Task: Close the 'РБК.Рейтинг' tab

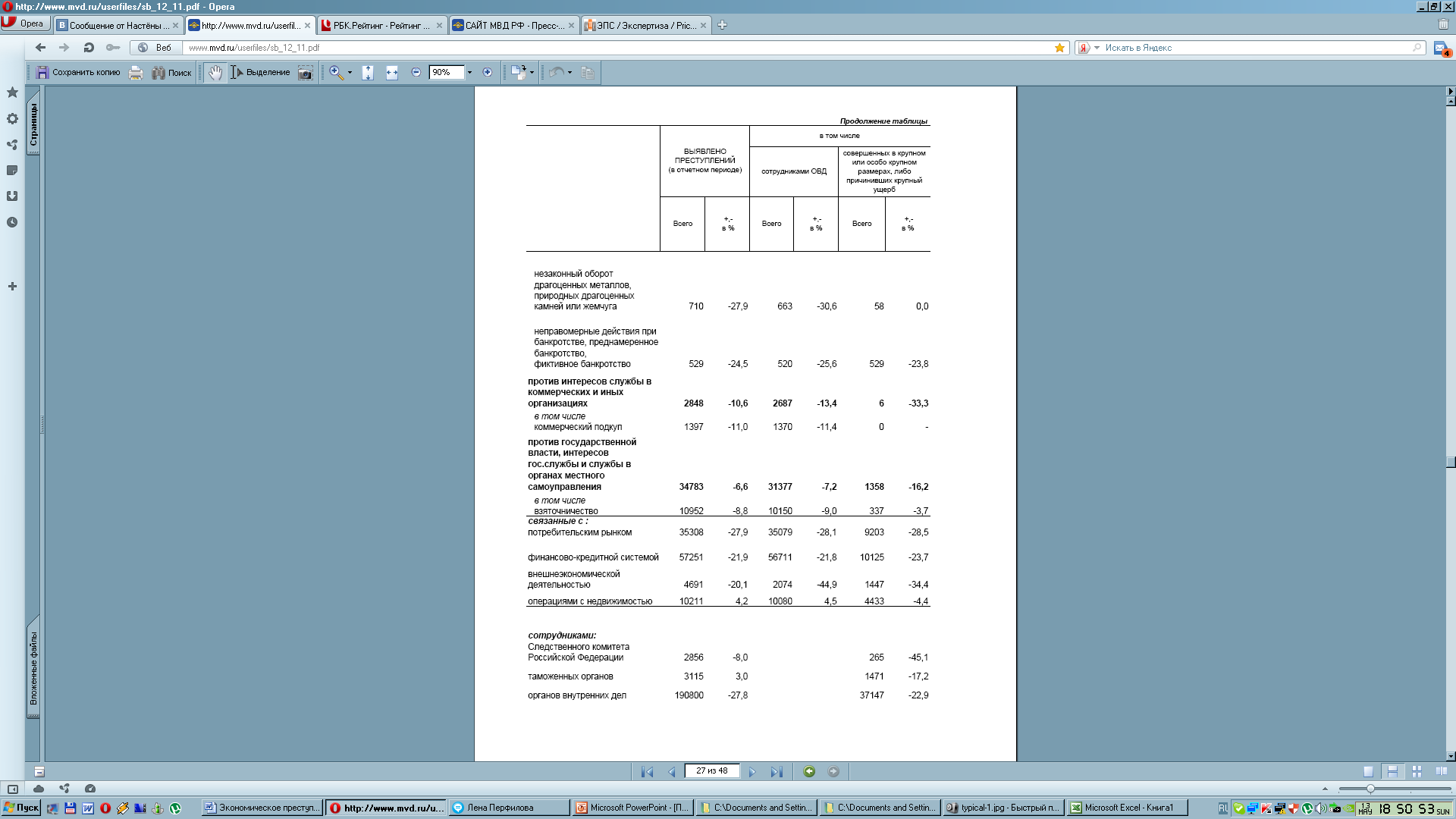Action: (438, 25)
